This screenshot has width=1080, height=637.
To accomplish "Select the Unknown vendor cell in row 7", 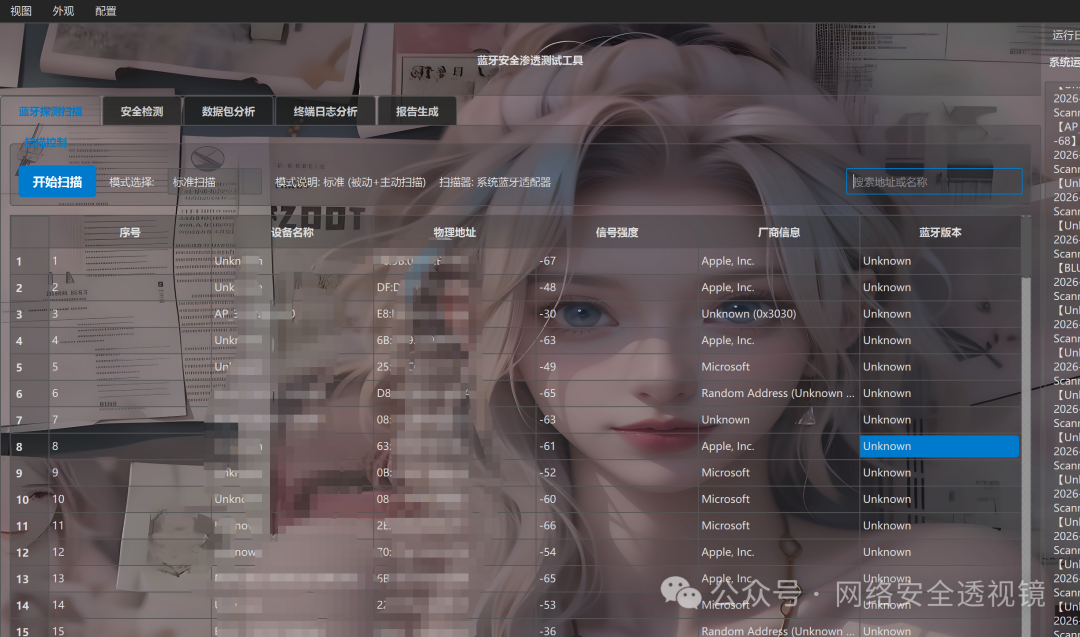I will [778, 420].
